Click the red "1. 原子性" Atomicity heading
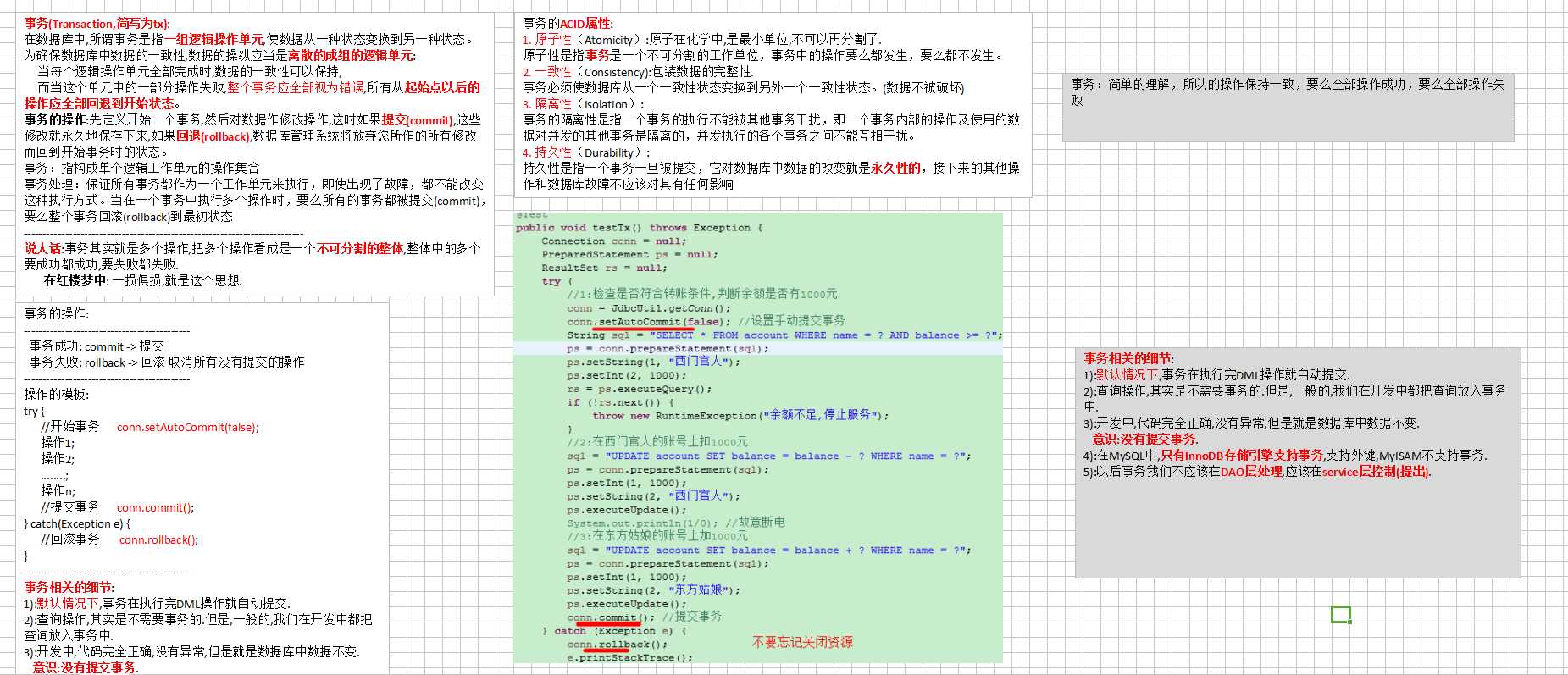 coord(547,40)
